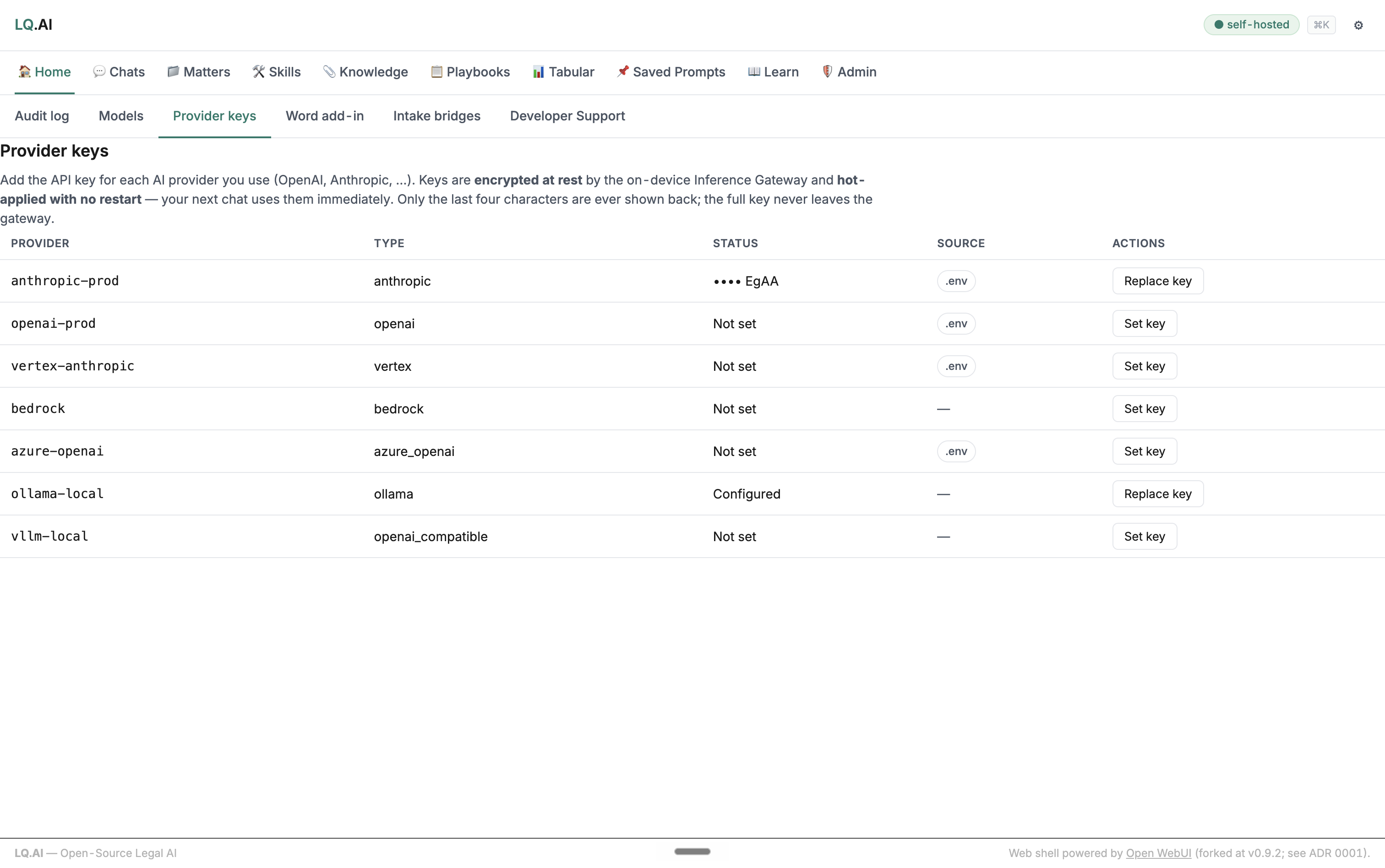The width and height of the screenshot is (1385, 868).
Task: Set key for bedrock provider
Action: pyautogui.click(x=1145, y=408)
